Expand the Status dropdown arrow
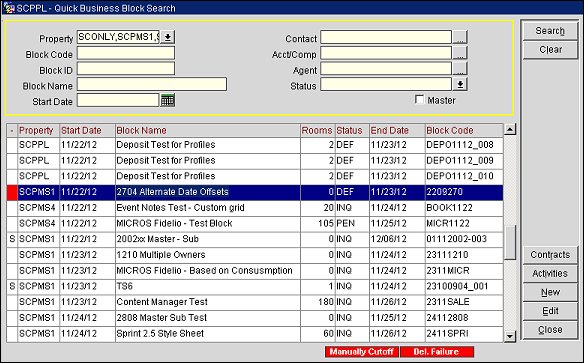Image resolution: width=584 pixels, height=363 pixels. 460,85
